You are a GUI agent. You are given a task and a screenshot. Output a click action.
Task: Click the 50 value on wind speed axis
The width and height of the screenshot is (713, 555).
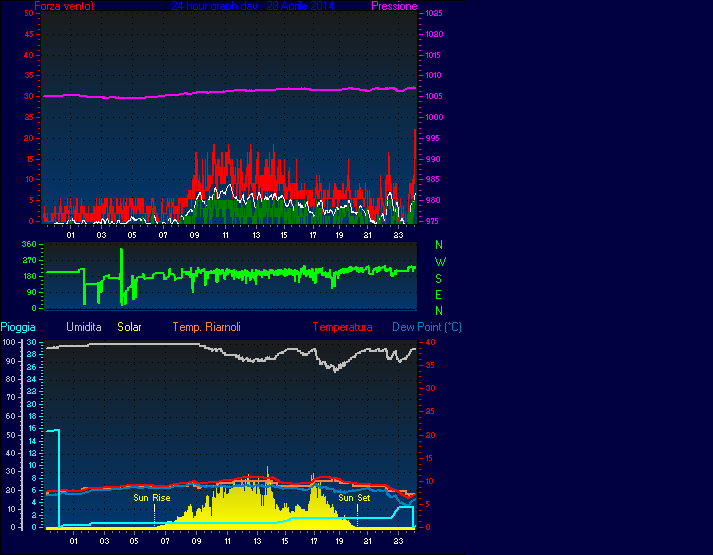coord(32,13)
